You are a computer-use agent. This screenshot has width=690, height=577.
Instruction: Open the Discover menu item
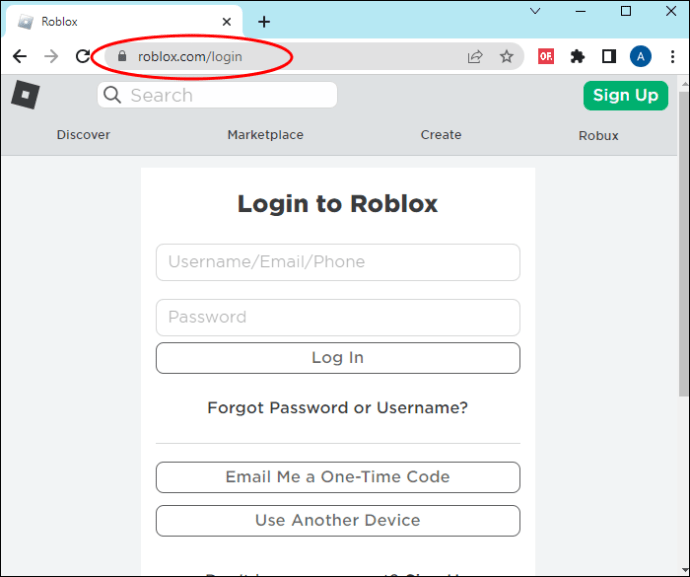pyautogui.click(x=83, y=135)
